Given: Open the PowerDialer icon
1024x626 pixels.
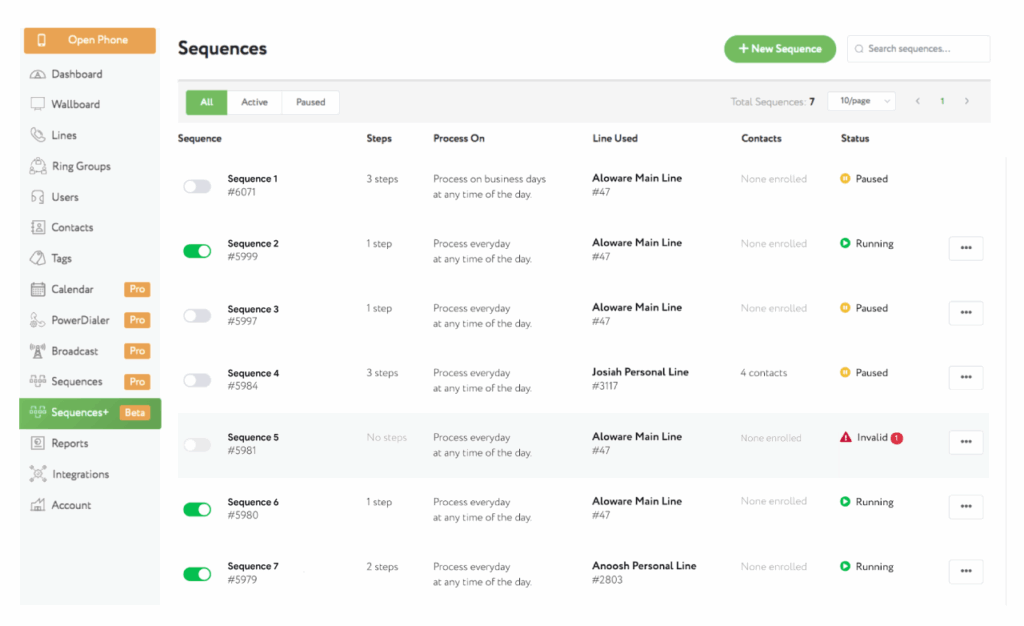Looking at the screenshot, I should 38,320.
